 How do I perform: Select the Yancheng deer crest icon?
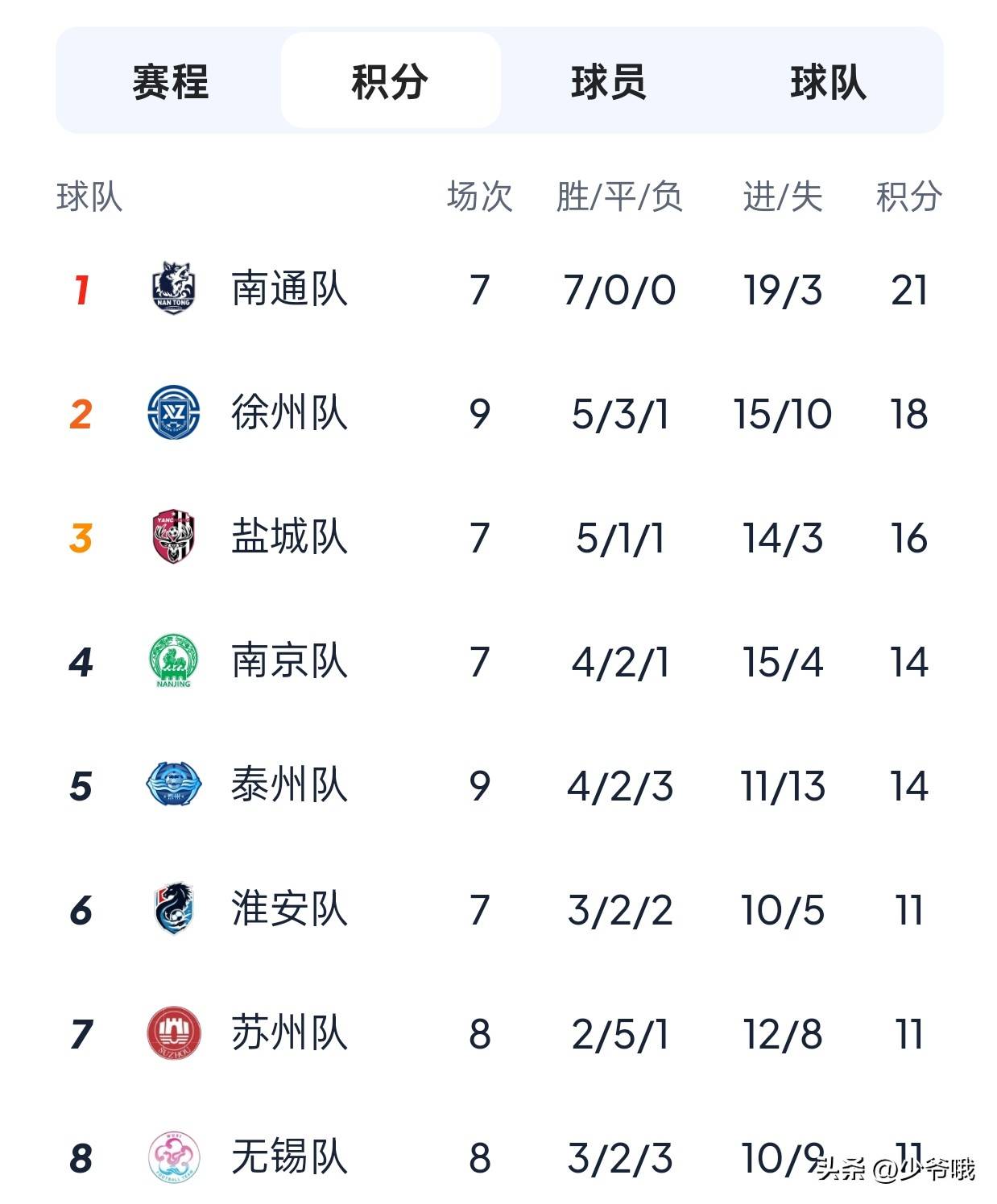point(173,536)
